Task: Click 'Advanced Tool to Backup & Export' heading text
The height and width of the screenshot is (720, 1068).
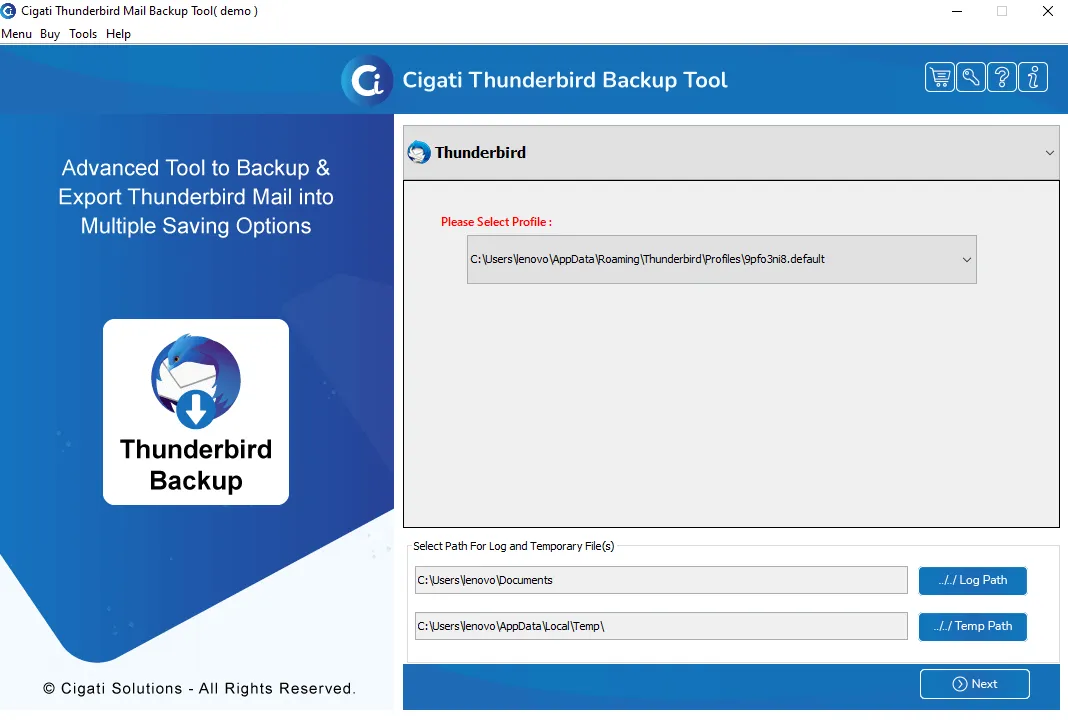Action: 195,197
